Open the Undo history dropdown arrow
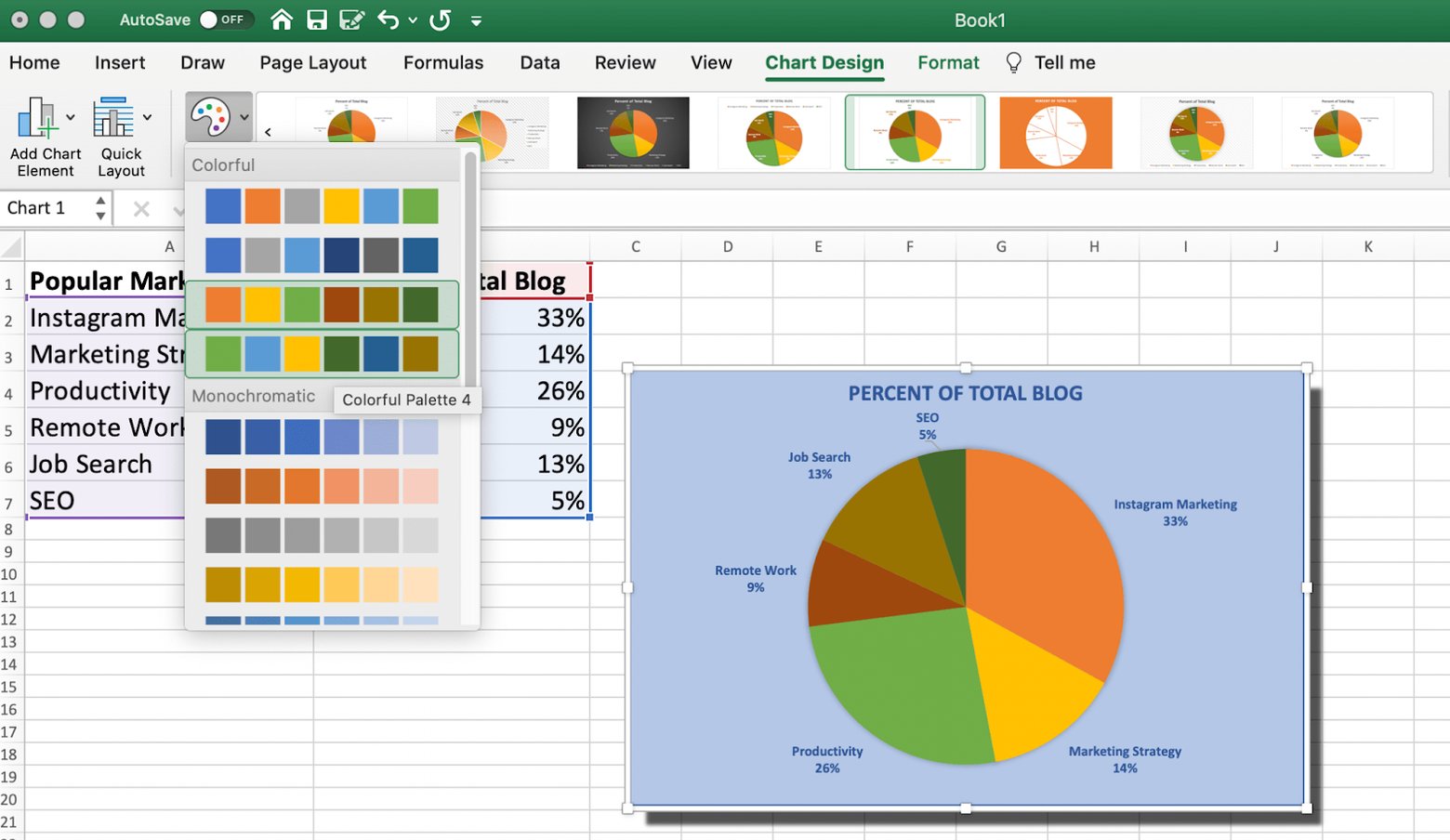The height and width of the screenshot is (840, 1450). (x=413, y=20)
